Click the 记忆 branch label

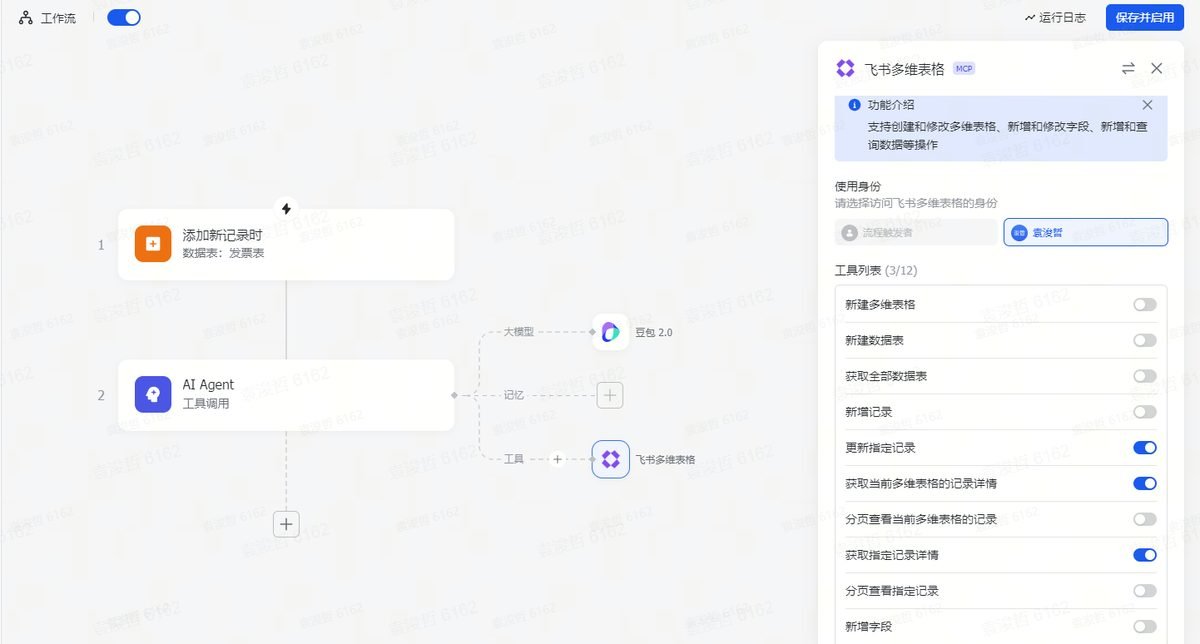pyautogui.click(x=513, y=395)
